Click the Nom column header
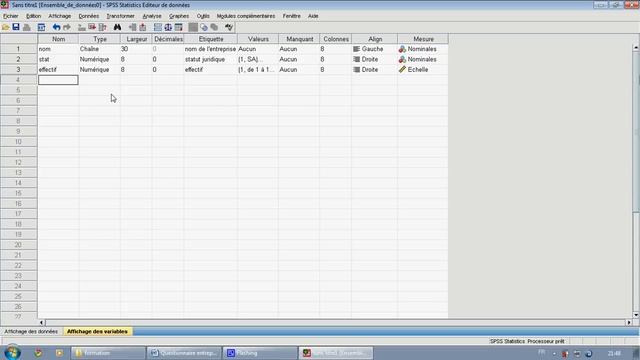Image resolution: width=640 pixels, height=360 pixels. click(58, 39)
